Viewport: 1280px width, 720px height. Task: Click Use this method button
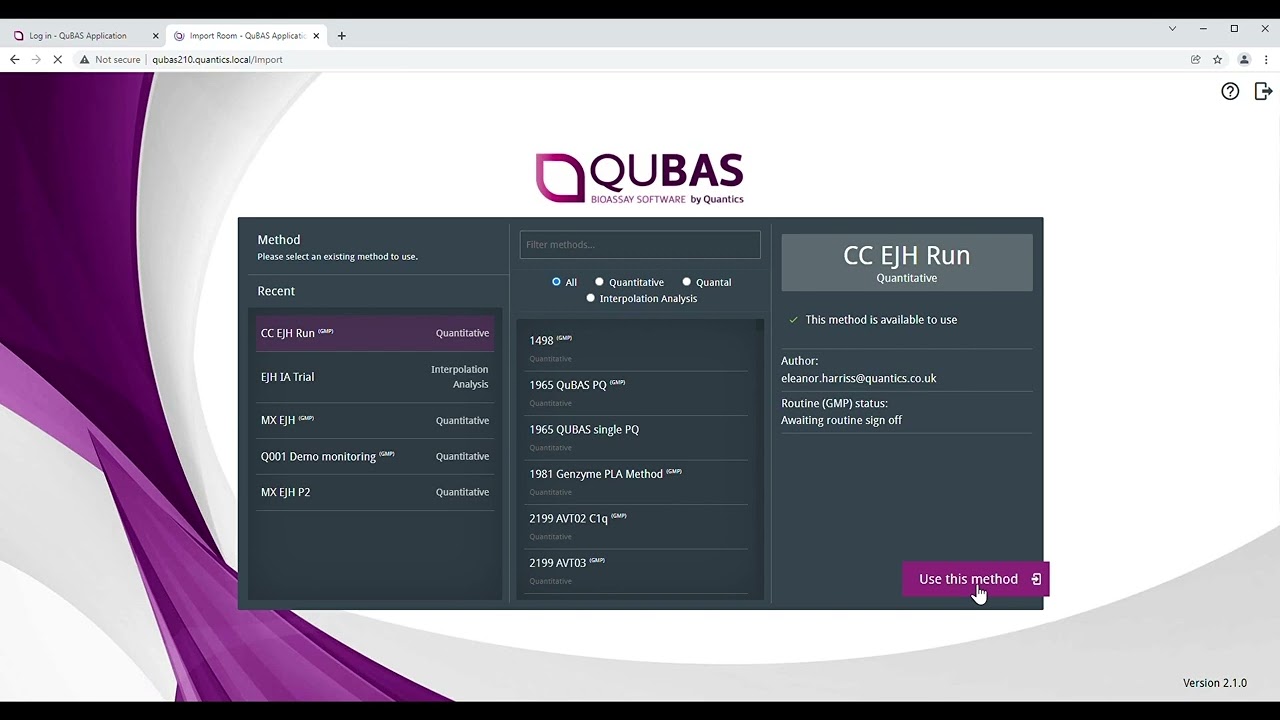point(975,579)
